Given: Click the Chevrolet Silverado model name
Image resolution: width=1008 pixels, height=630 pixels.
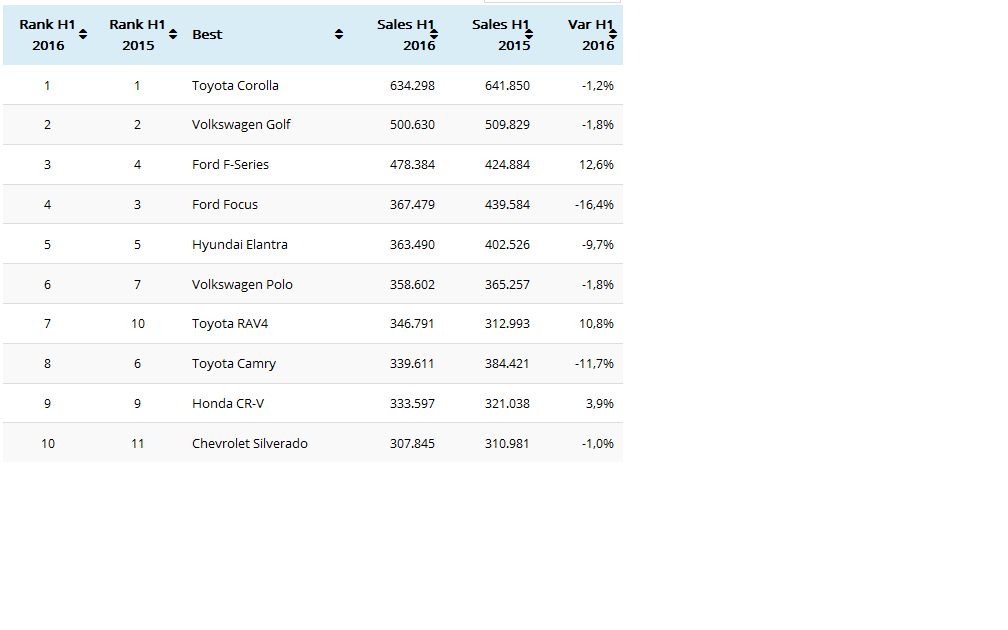Looking at the screenshot, I should tap(250, 444).
